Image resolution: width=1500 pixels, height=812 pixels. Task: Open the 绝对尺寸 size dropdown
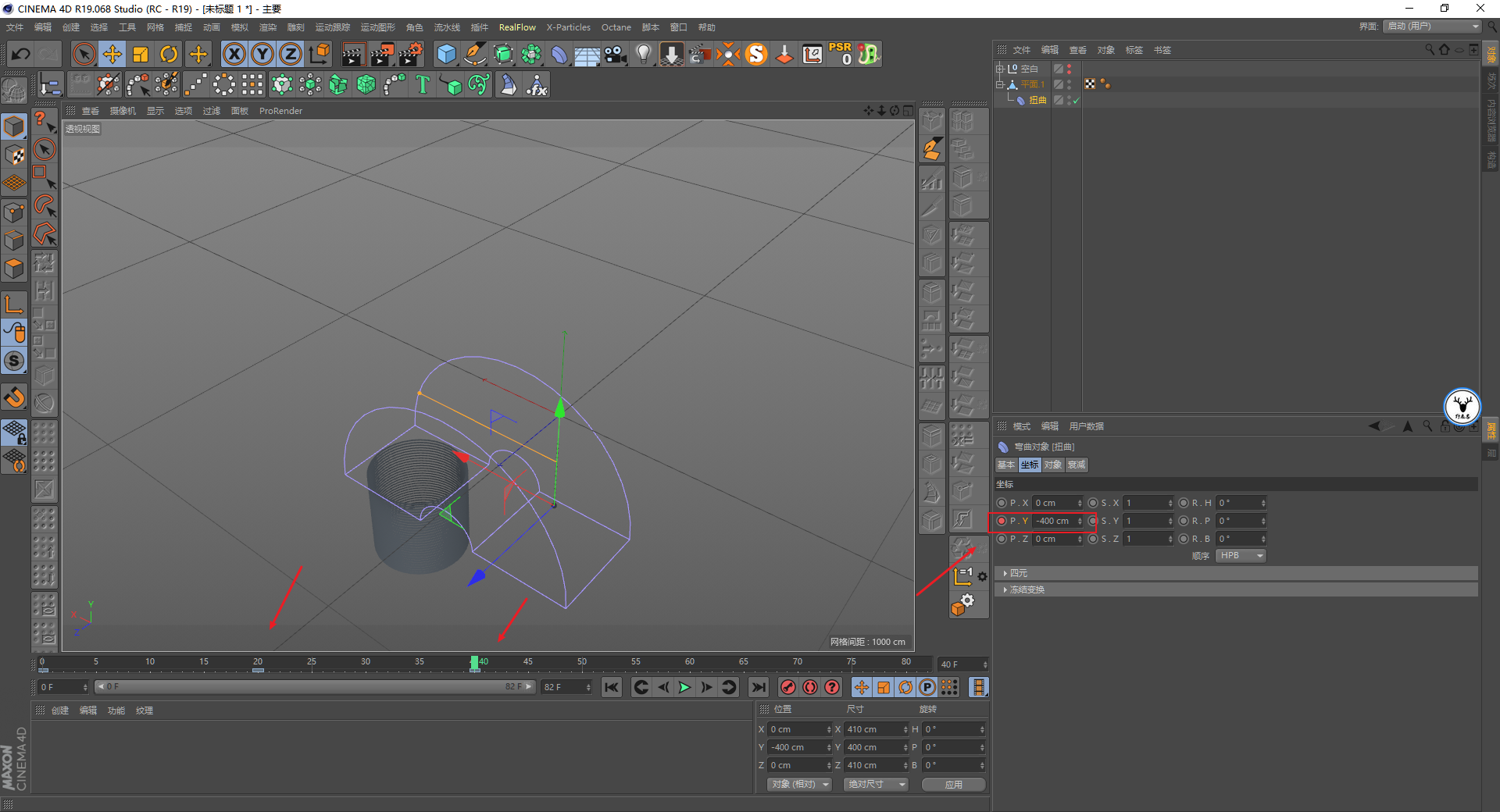click(x=876, y=784)
